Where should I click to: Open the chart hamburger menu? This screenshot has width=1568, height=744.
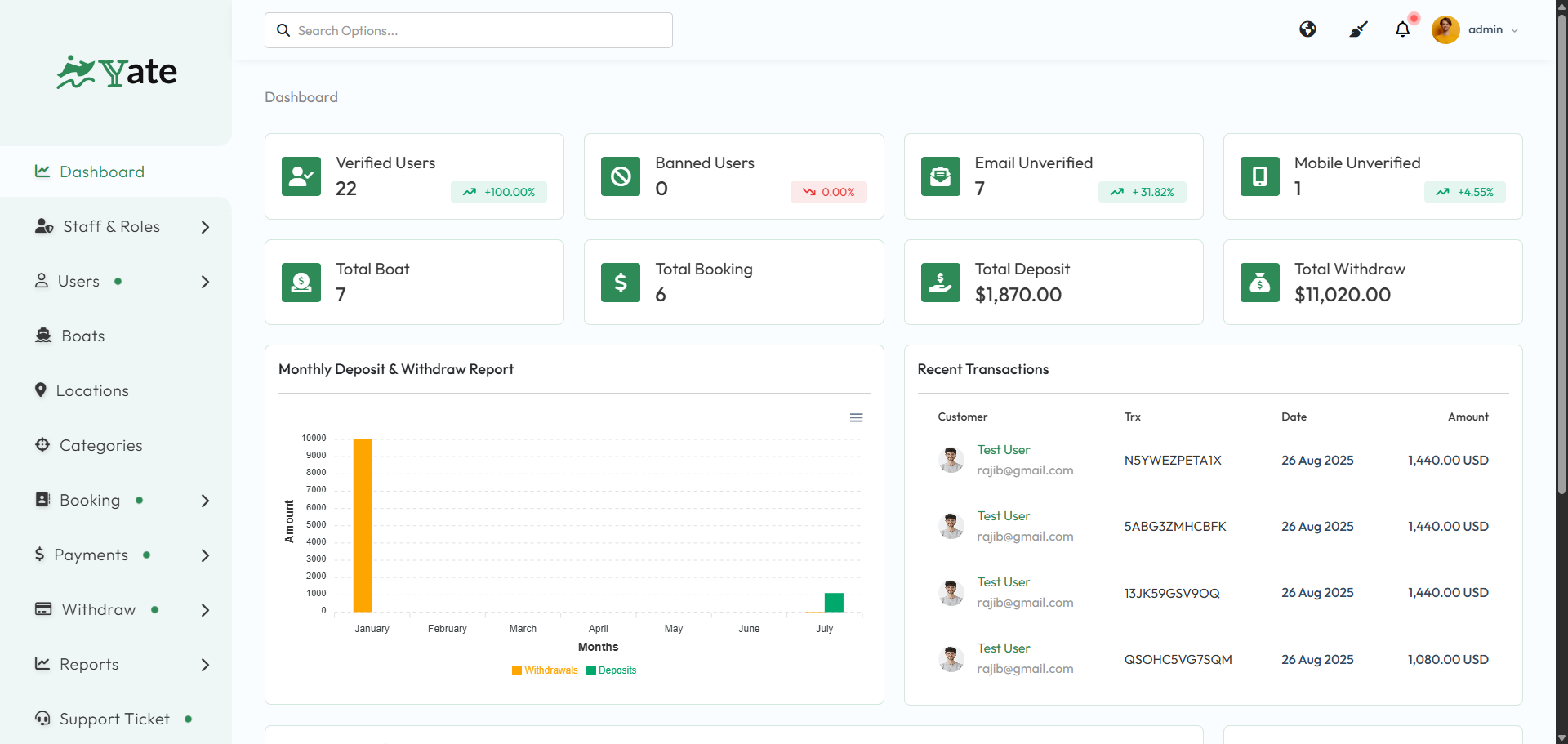[x=856, y=417]
